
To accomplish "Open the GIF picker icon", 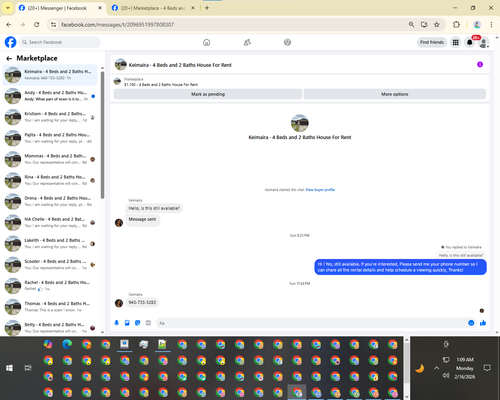I will point(148,323).
